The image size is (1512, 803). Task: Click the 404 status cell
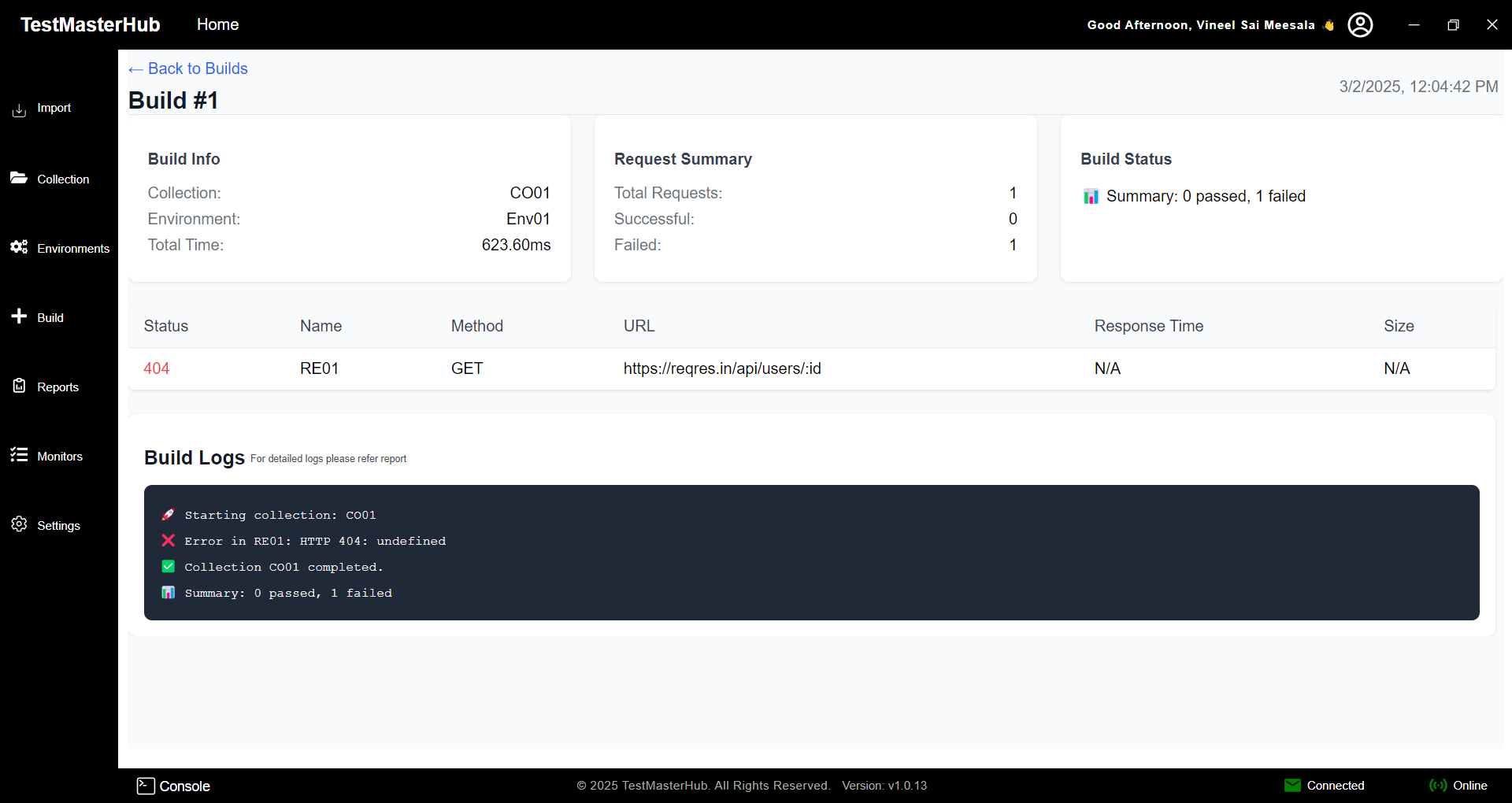pyautogui.click(x=157, y=368)
